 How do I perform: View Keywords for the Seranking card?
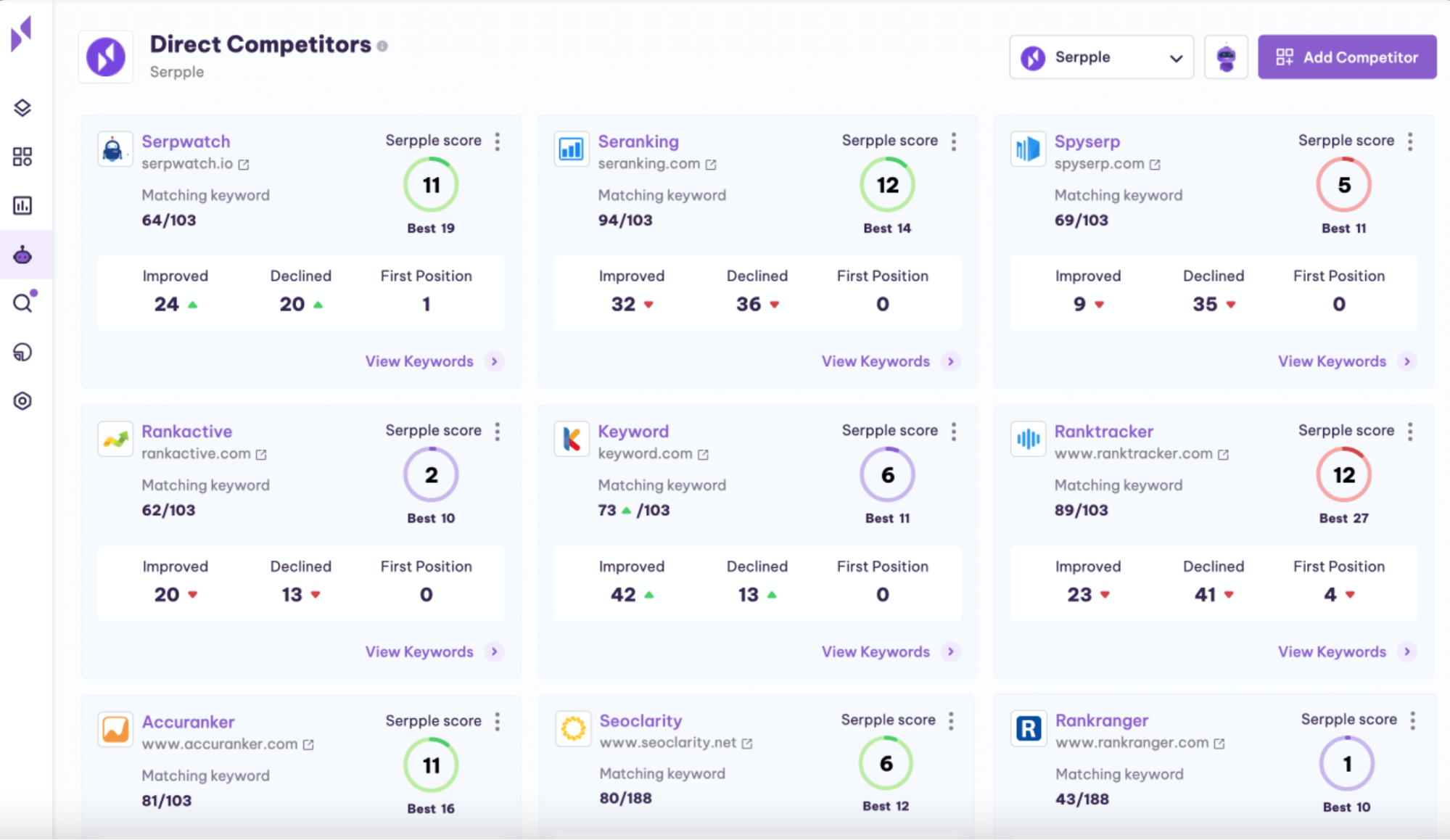890,361
